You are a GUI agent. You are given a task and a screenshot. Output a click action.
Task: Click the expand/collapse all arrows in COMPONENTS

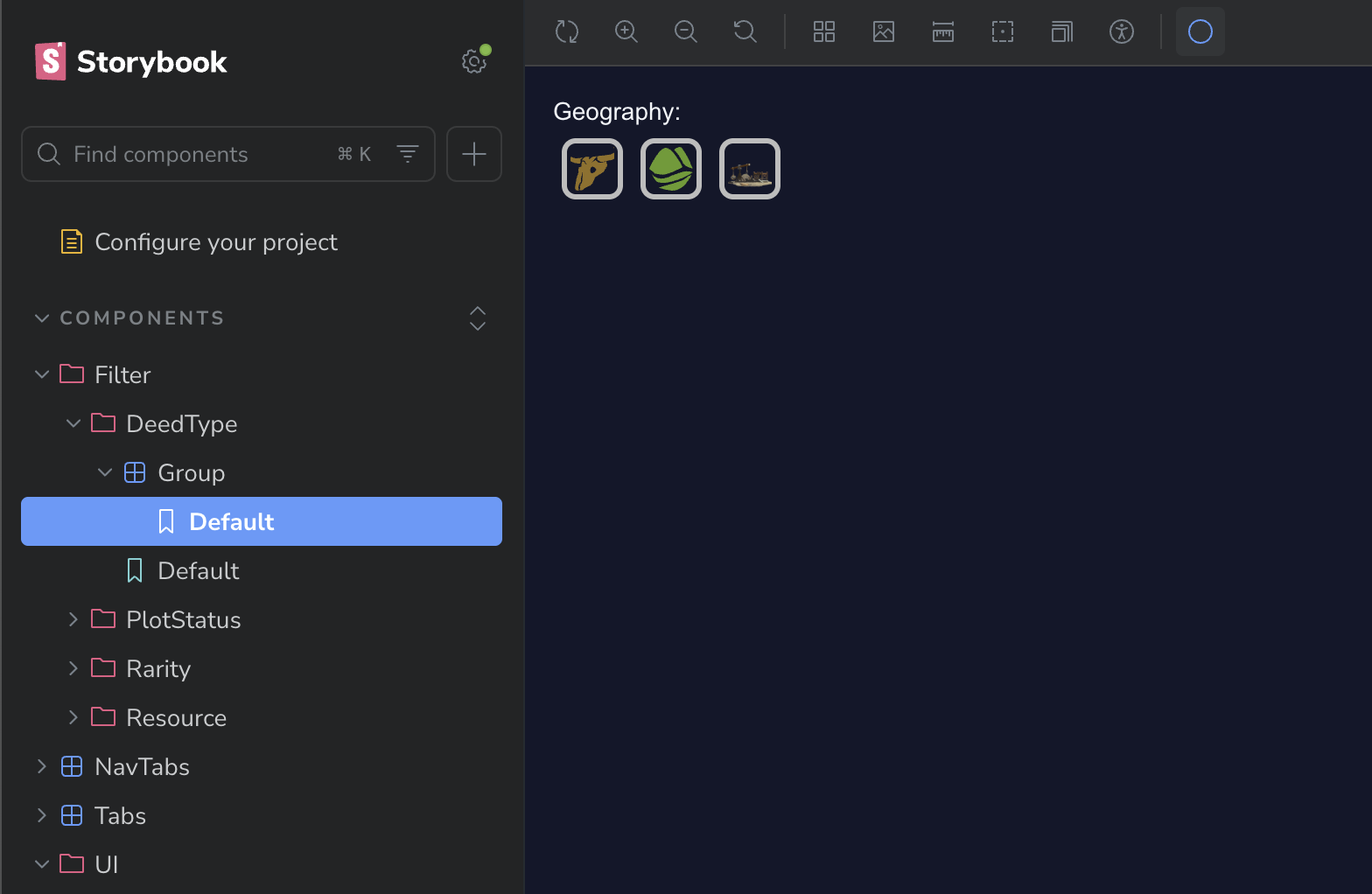click(x=478, y=318)
